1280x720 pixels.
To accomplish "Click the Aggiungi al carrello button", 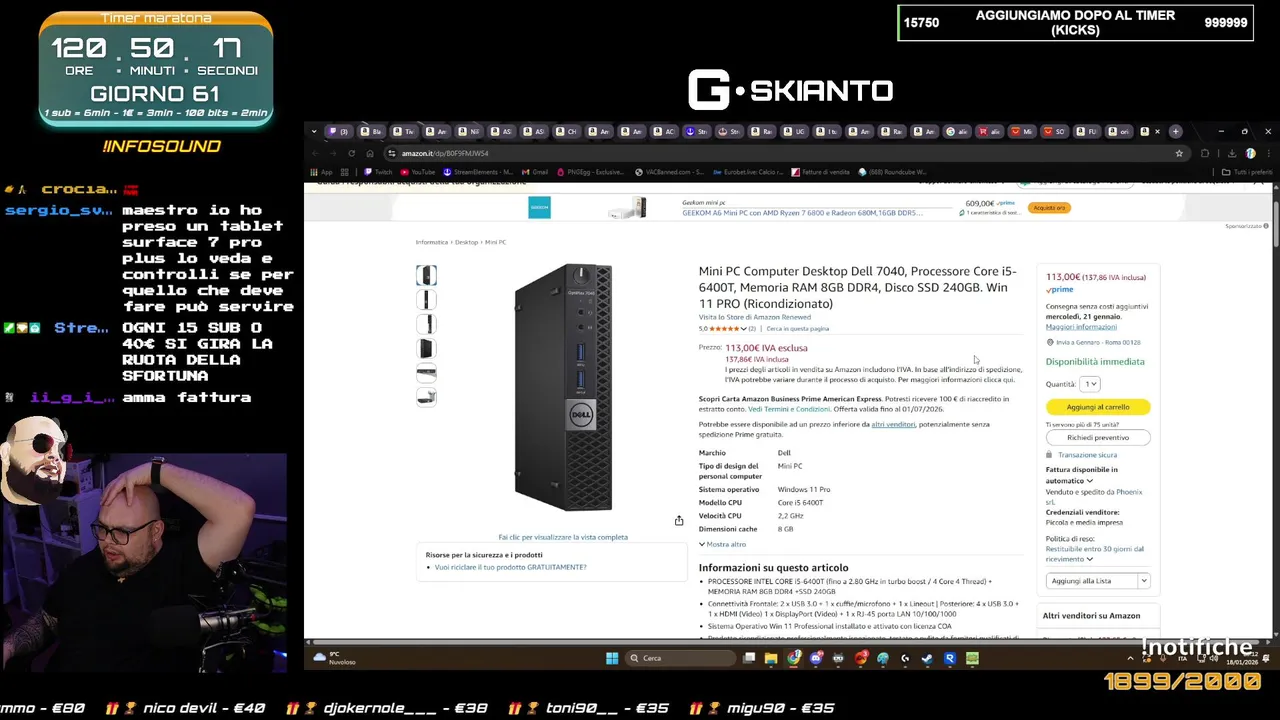I will [1098, 407].
